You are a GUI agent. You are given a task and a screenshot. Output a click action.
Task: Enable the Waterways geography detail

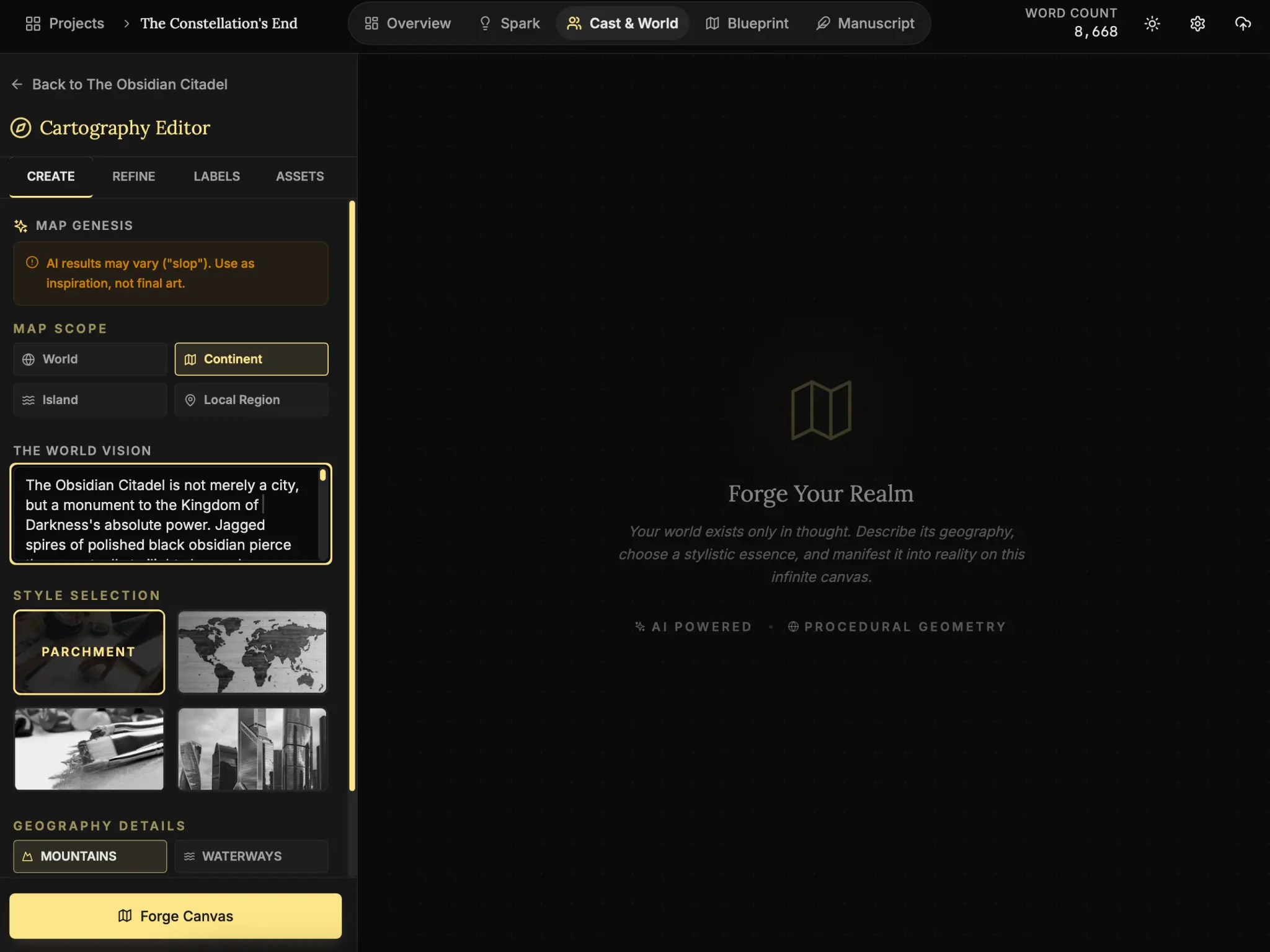(251, 856)
